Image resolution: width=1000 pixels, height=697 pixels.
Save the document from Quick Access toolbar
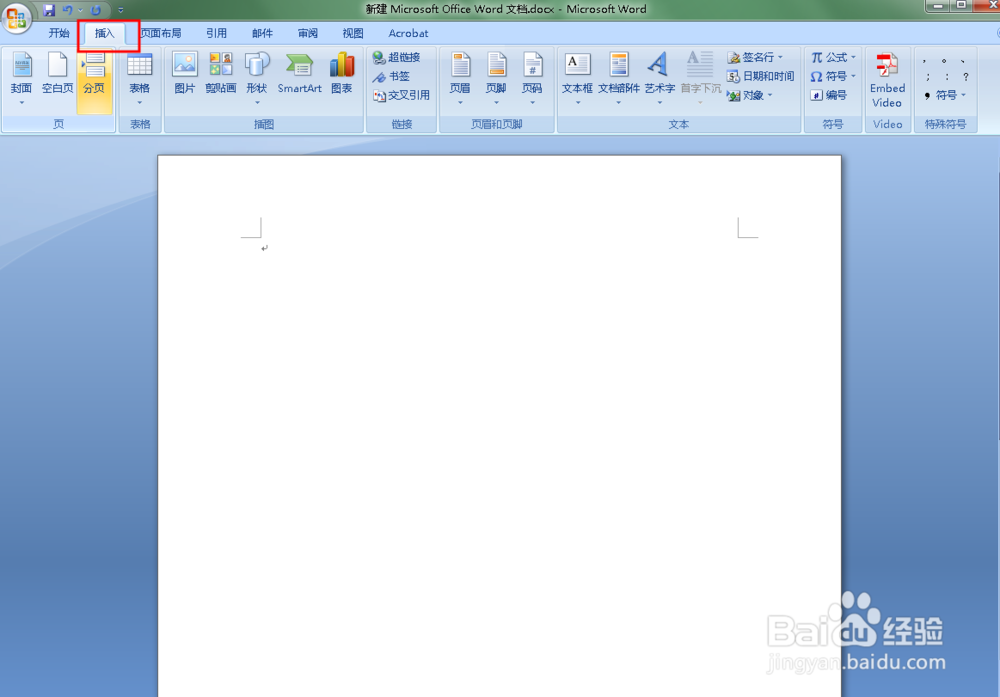coord(49,8)
